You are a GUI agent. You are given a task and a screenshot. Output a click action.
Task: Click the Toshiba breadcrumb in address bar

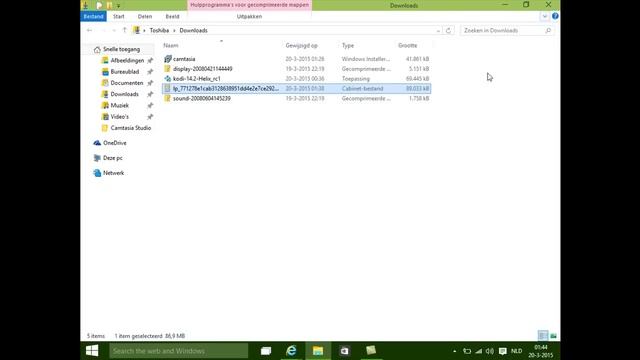pos(159,30)
